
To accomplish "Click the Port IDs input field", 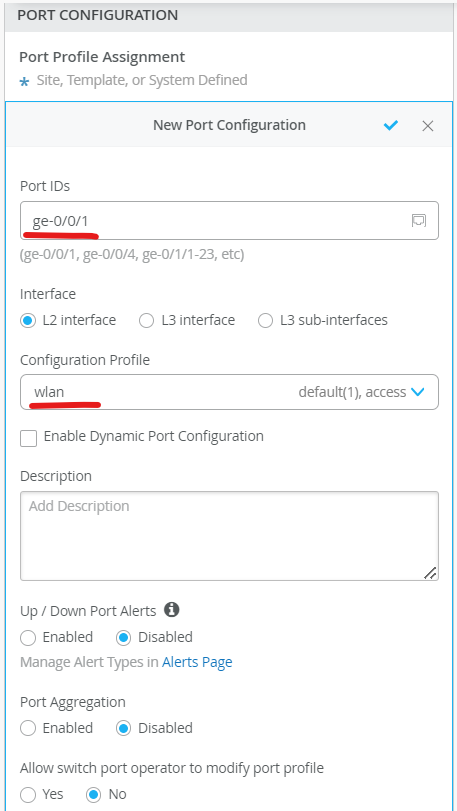I will (x=230, y=220).
